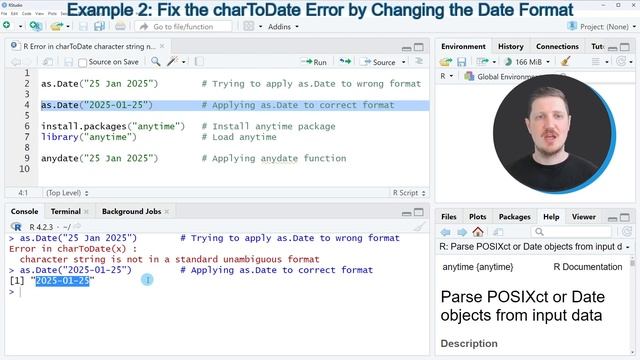
Task: Switch to the Packages tab
Action: click(x=514, y=217)
